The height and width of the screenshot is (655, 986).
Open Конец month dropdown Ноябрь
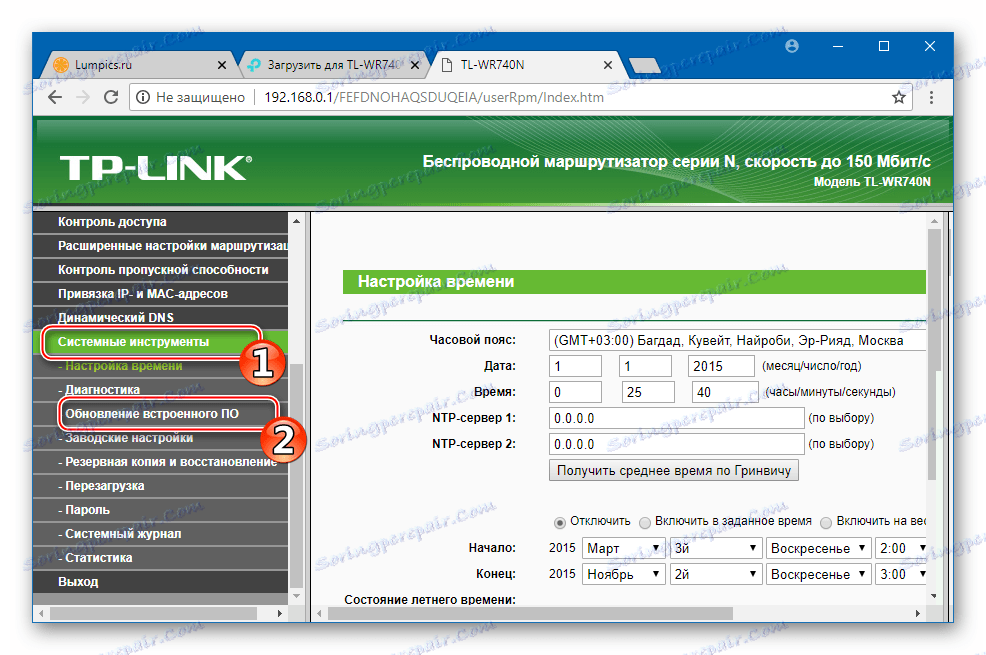click(x=623, y=574)
